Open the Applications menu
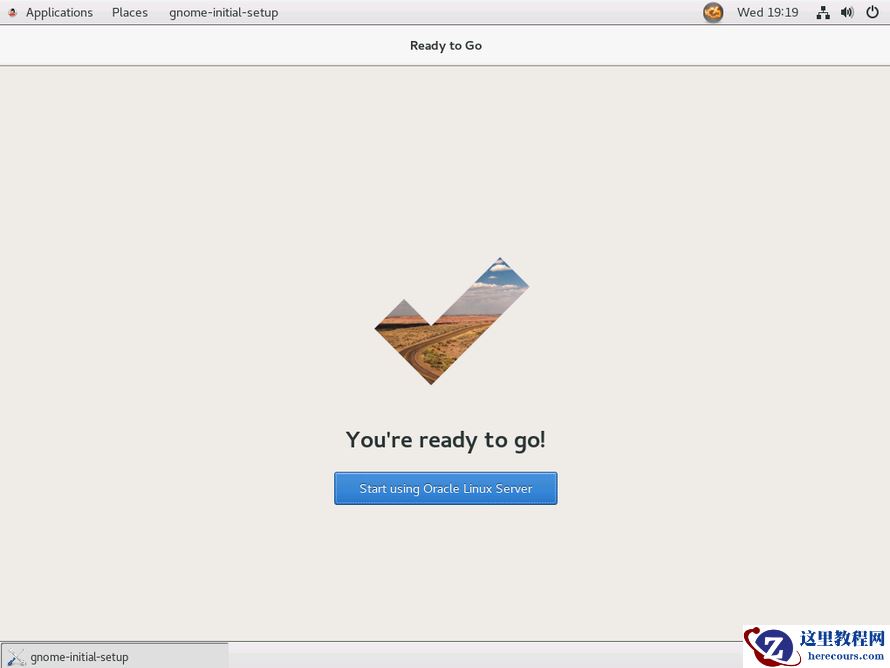Screen dimensions: 890x668 [59, 12]
